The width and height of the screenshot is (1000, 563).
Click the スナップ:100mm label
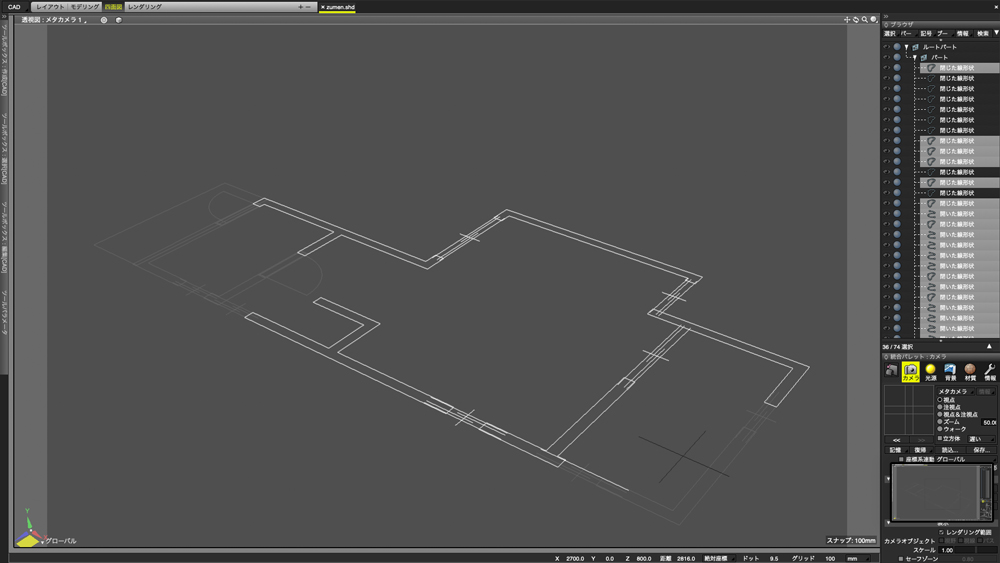pos(851,540)
